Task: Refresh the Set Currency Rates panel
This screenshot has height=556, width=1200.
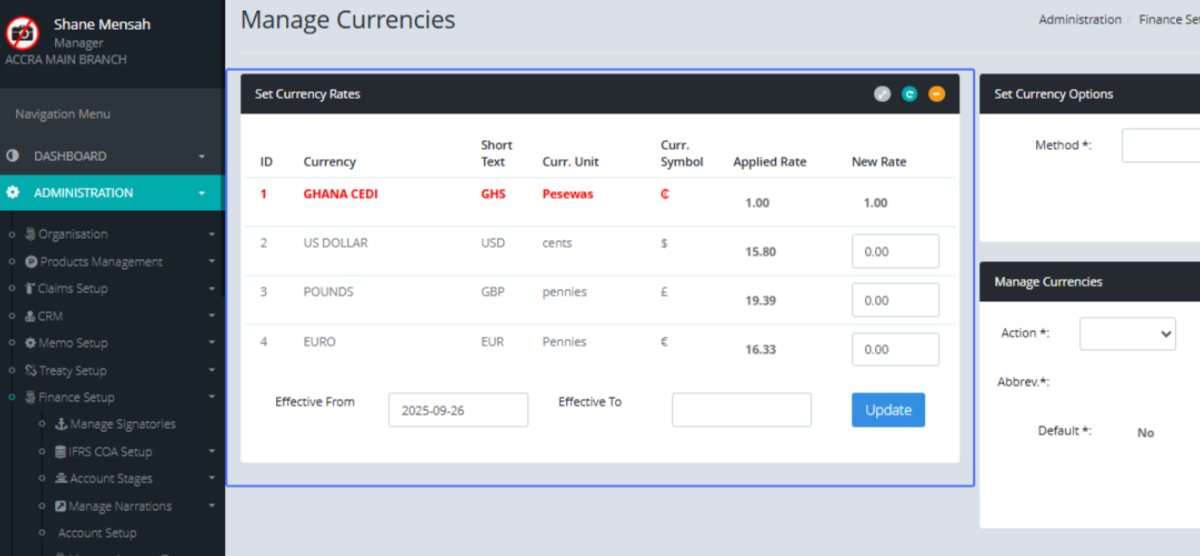Action: (x=909, y=94)
